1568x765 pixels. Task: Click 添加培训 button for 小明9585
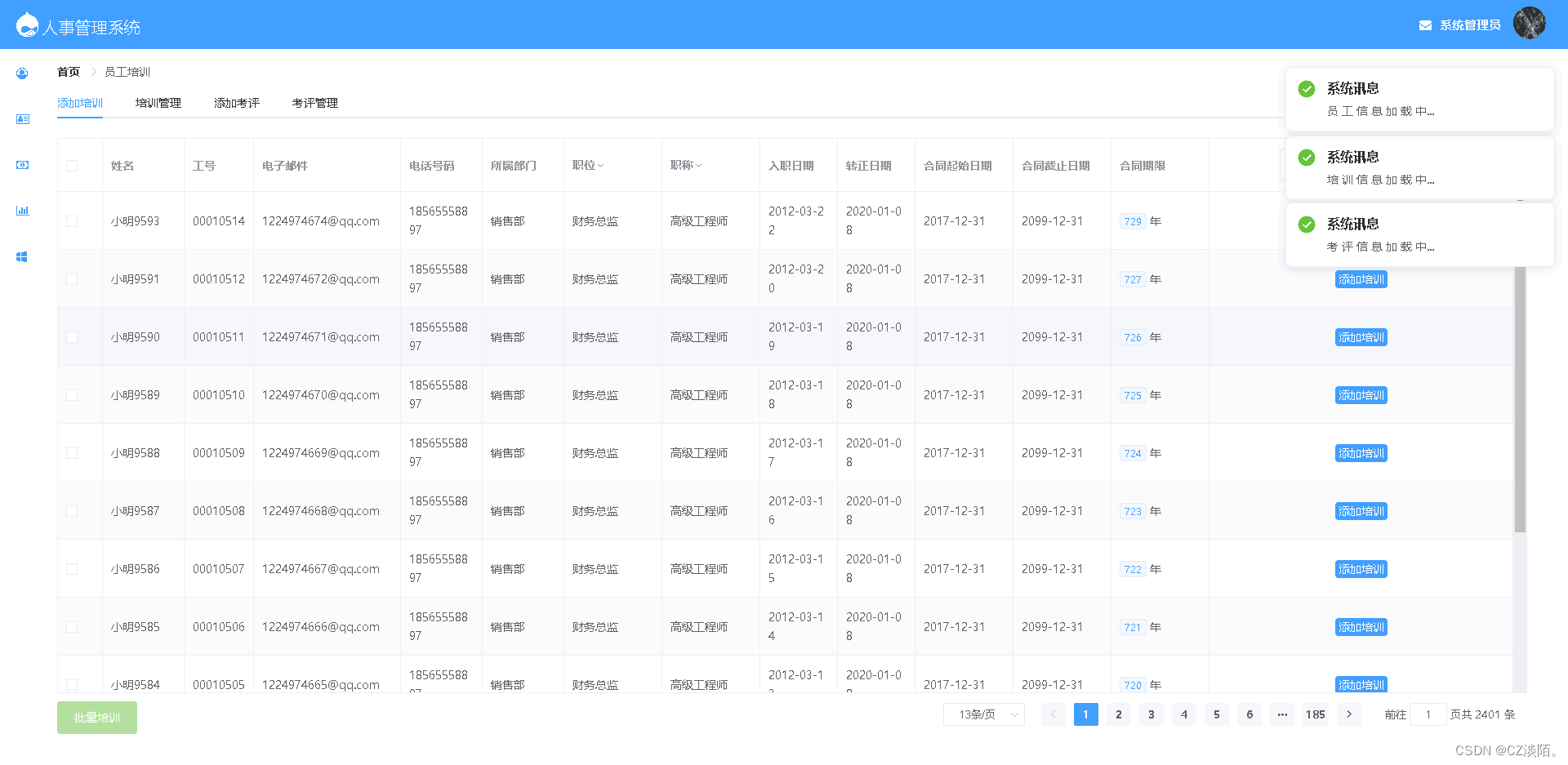pyautogui.click(x=1361, y=627)
